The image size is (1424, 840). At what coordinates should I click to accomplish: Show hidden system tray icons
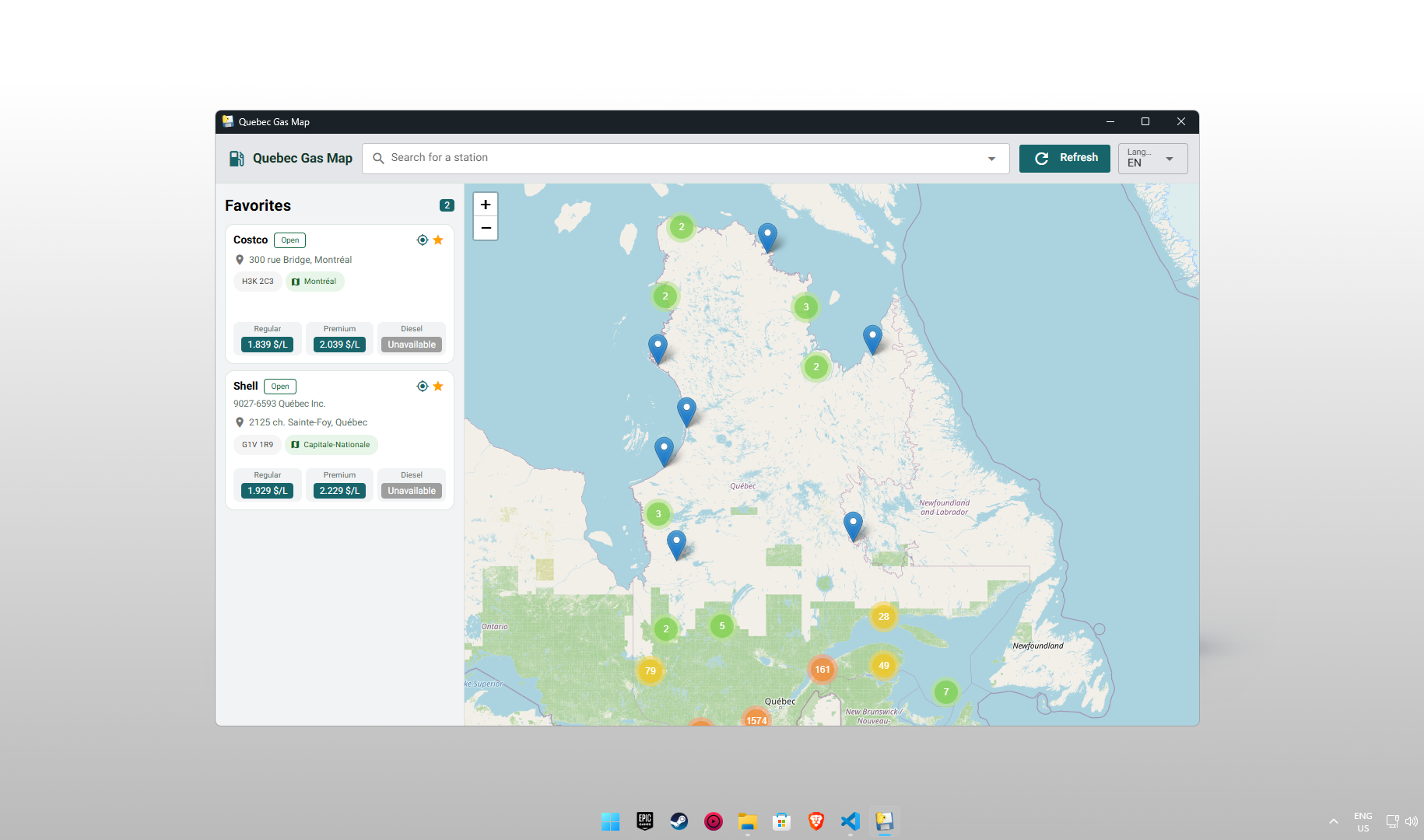[x=1334, y=821]
